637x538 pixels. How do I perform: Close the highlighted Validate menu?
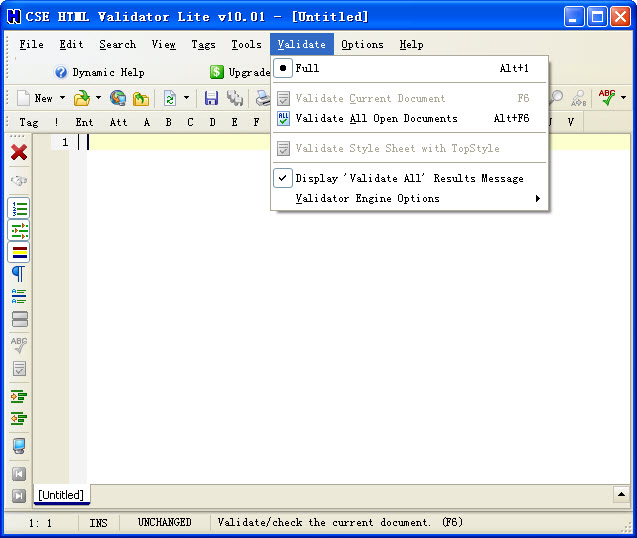tap(301, 44)
